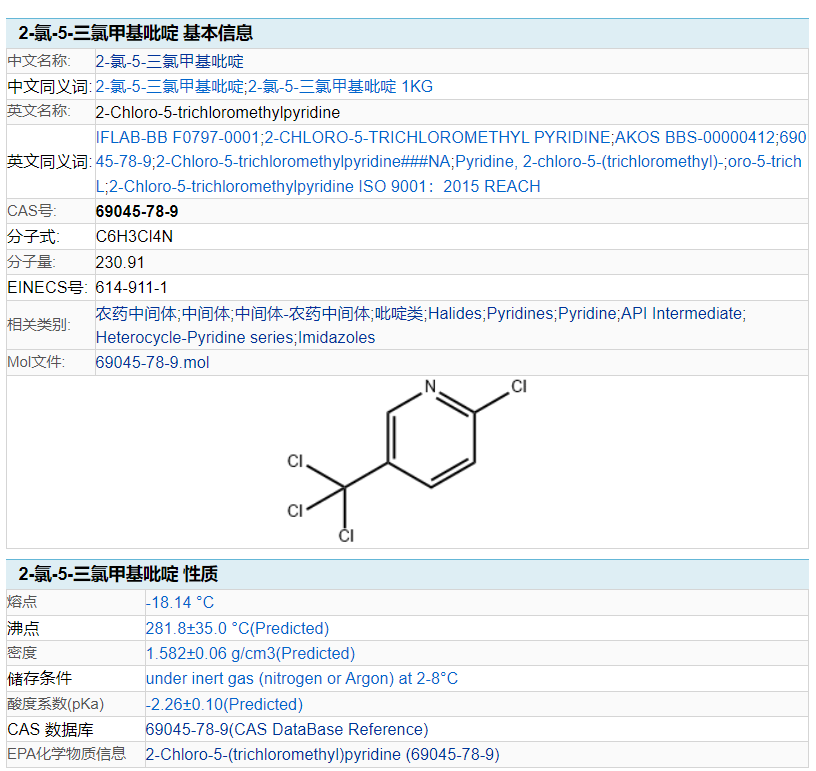Image resolution: width=816 pixels, height=771 pixels.
Task: Click the bold CAS number 69045-78-9
Action: point(137,212)
